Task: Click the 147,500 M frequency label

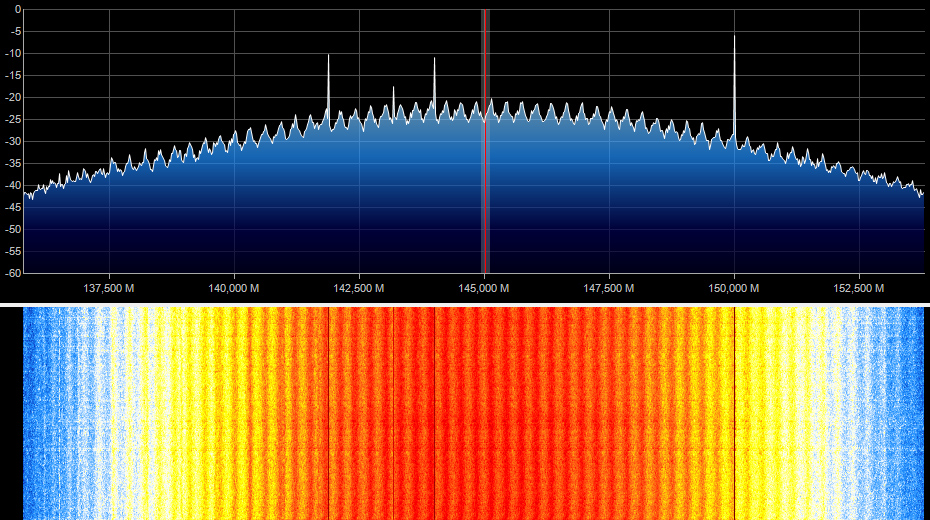Action: point(609,289)
